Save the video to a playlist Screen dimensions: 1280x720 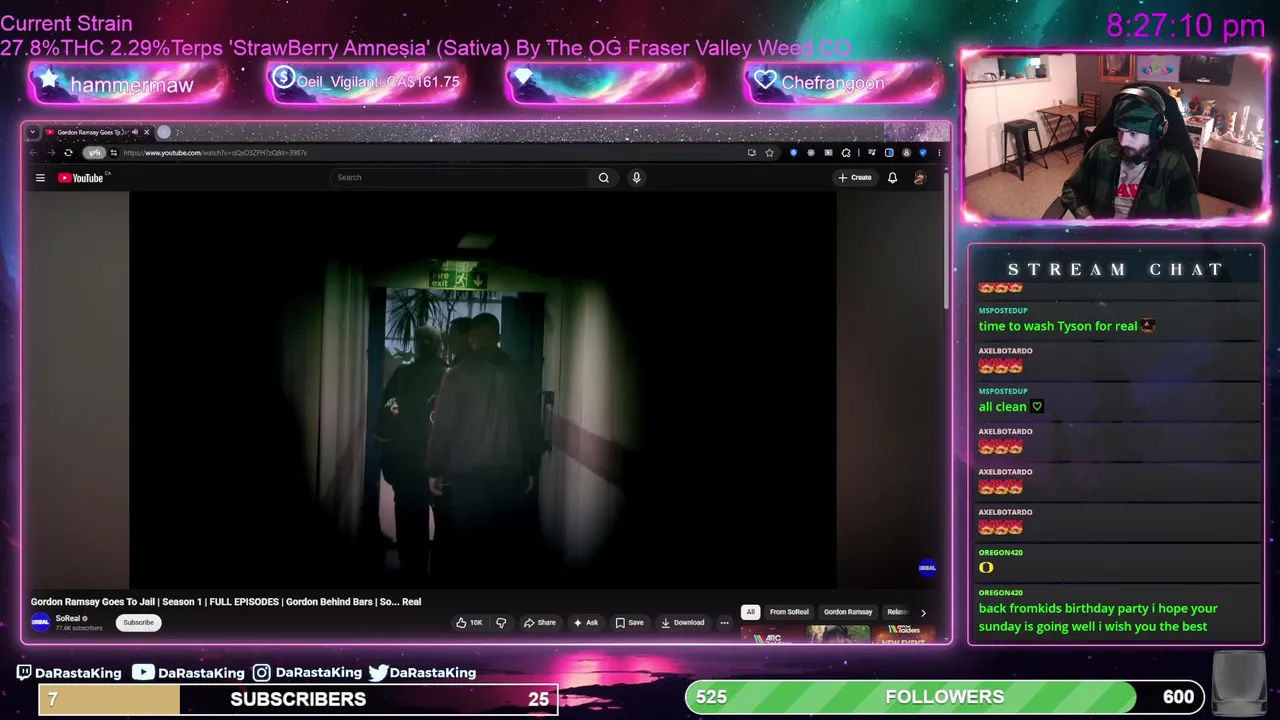[x=629, y=622]
